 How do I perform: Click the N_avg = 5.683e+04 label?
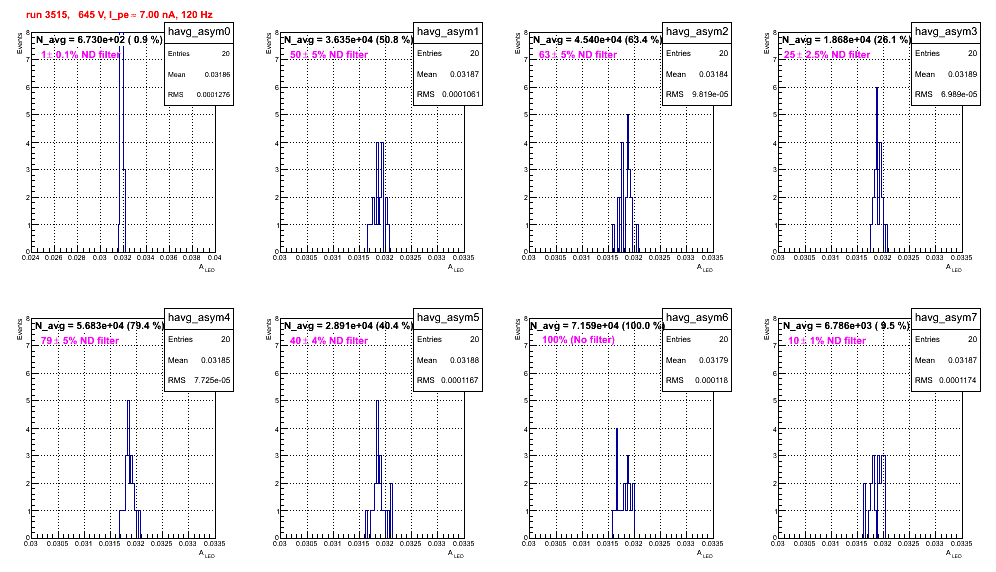pyautogui.click(x=98, y=326)
